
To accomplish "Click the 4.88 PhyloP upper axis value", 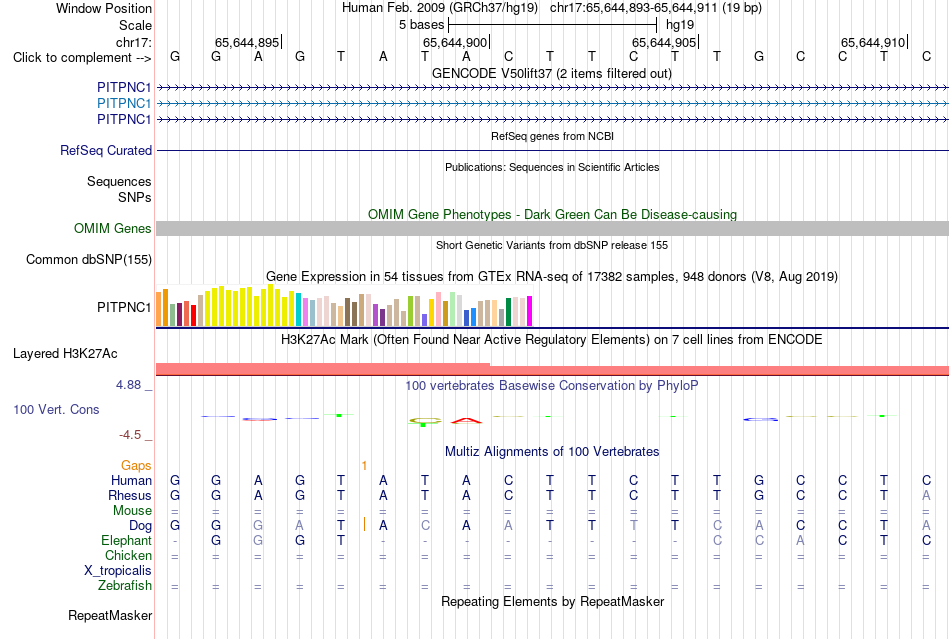I will pyautogui.click(x=128, y=385).
